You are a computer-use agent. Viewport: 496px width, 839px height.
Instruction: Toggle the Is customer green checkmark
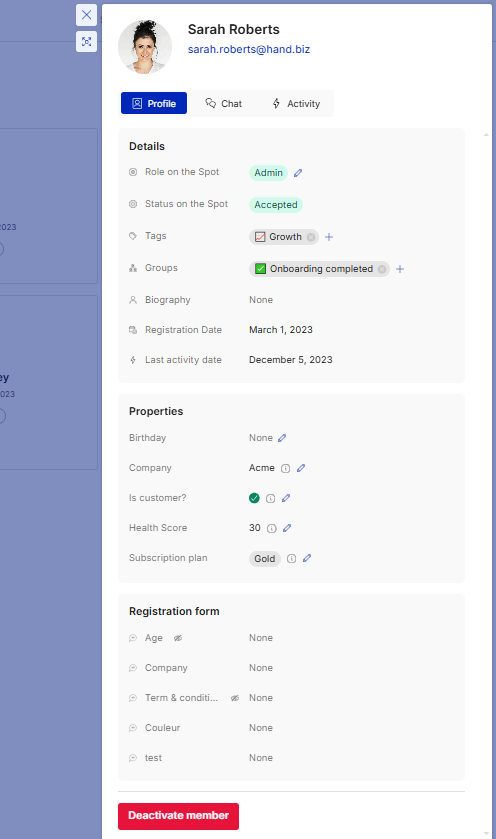point(254,498)
